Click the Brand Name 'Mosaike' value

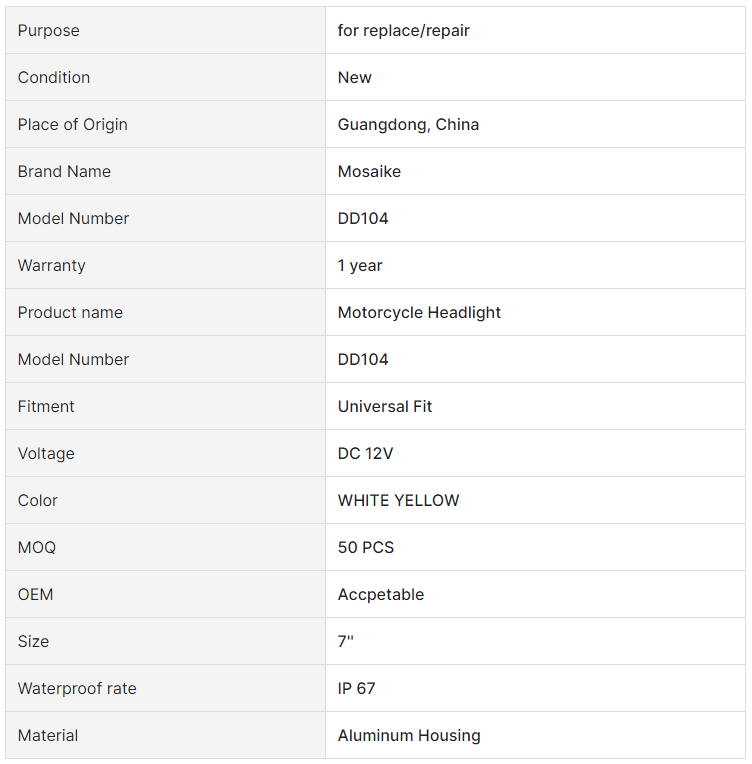coord(369,172)
